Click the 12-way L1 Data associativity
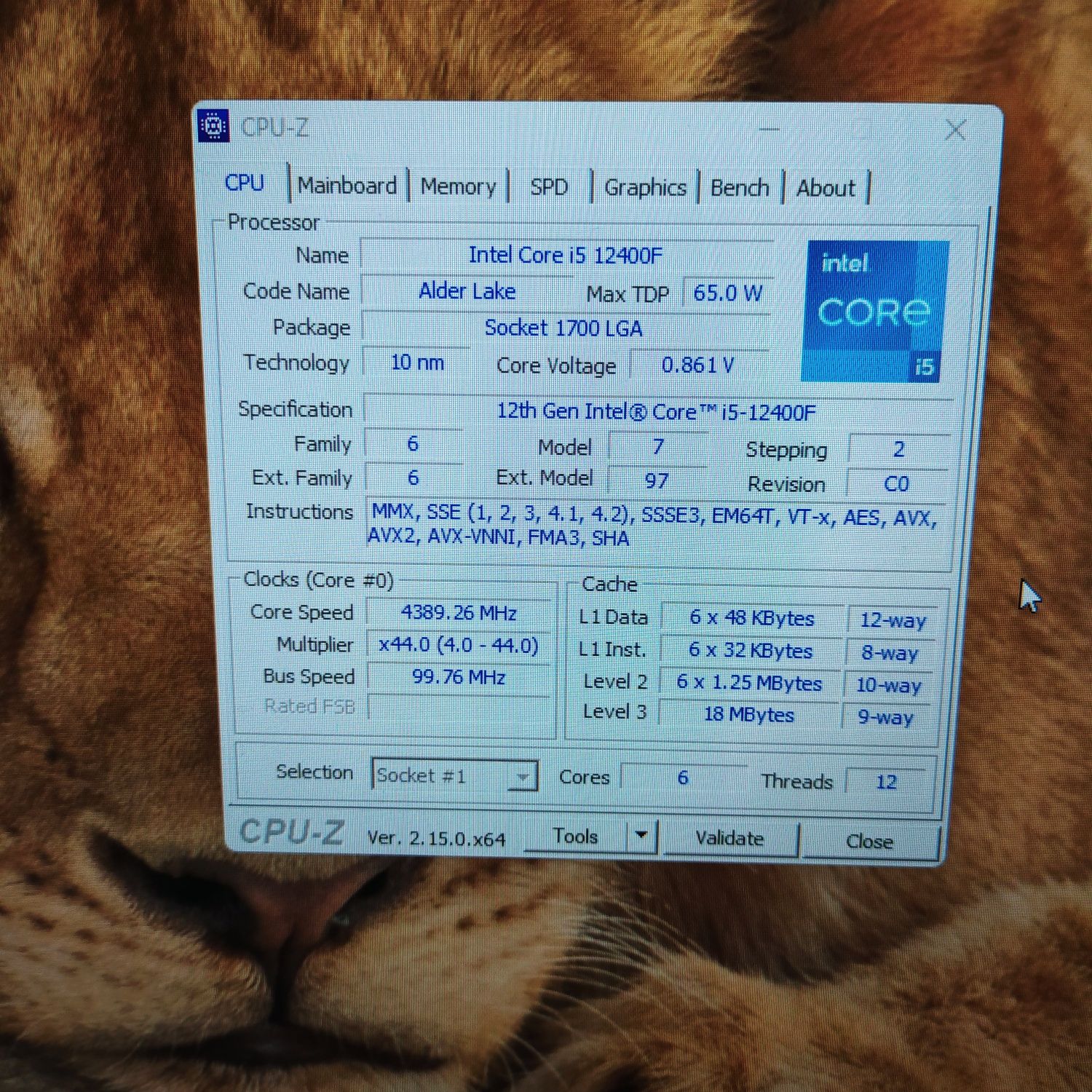The image size is (1092, 1092). tap(893, 620)
